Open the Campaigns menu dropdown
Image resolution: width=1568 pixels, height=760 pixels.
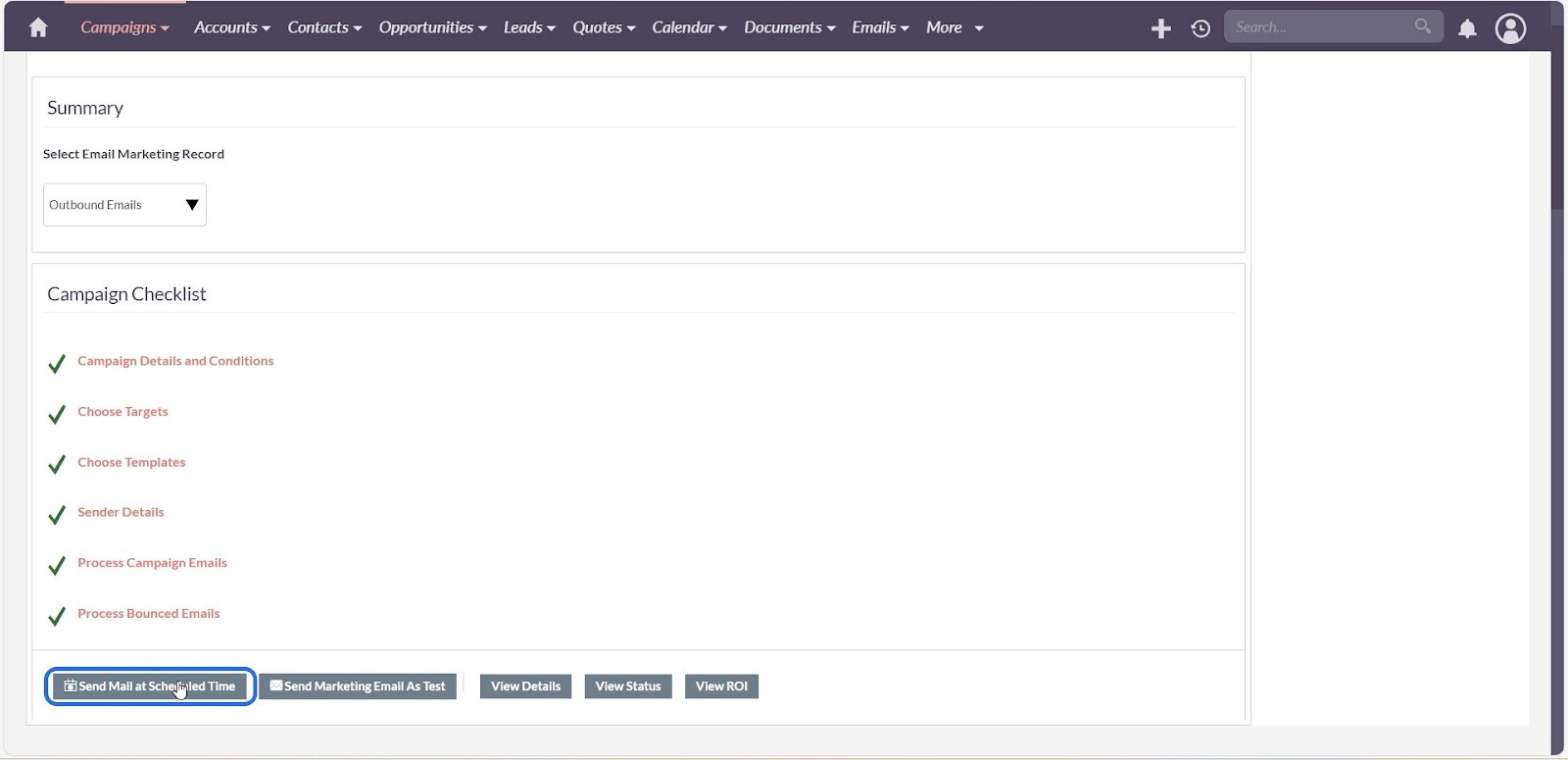coord(124,27)
